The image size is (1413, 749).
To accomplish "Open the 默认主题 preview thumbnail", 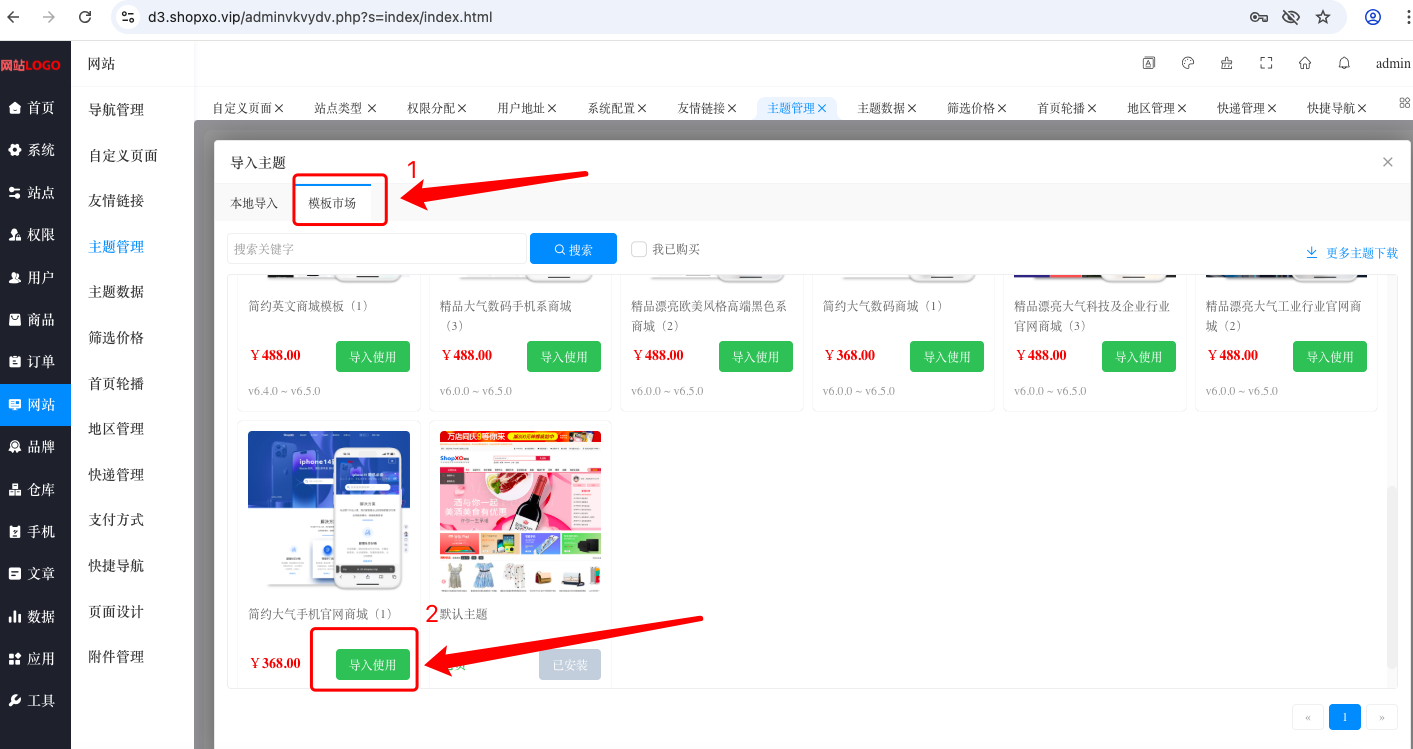I will 521,510.
